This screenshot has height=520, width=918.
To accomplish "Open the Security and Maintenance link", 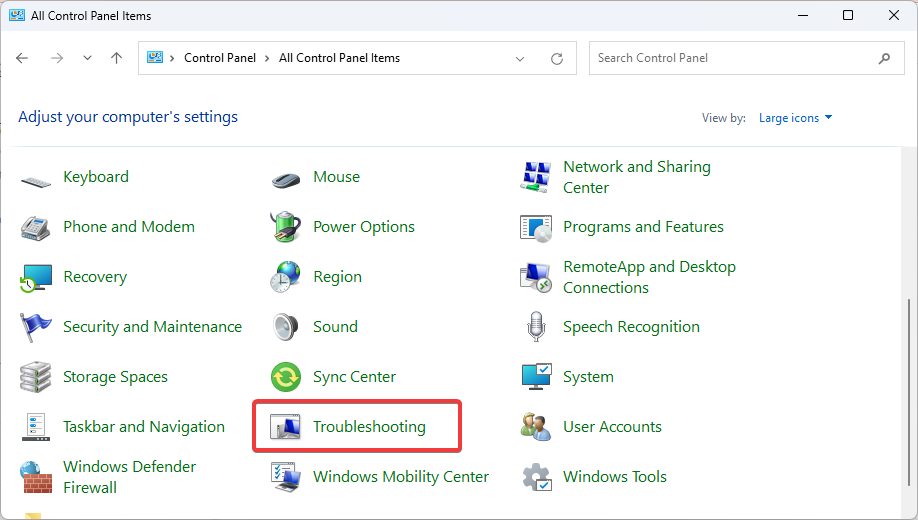I will 152,327.
